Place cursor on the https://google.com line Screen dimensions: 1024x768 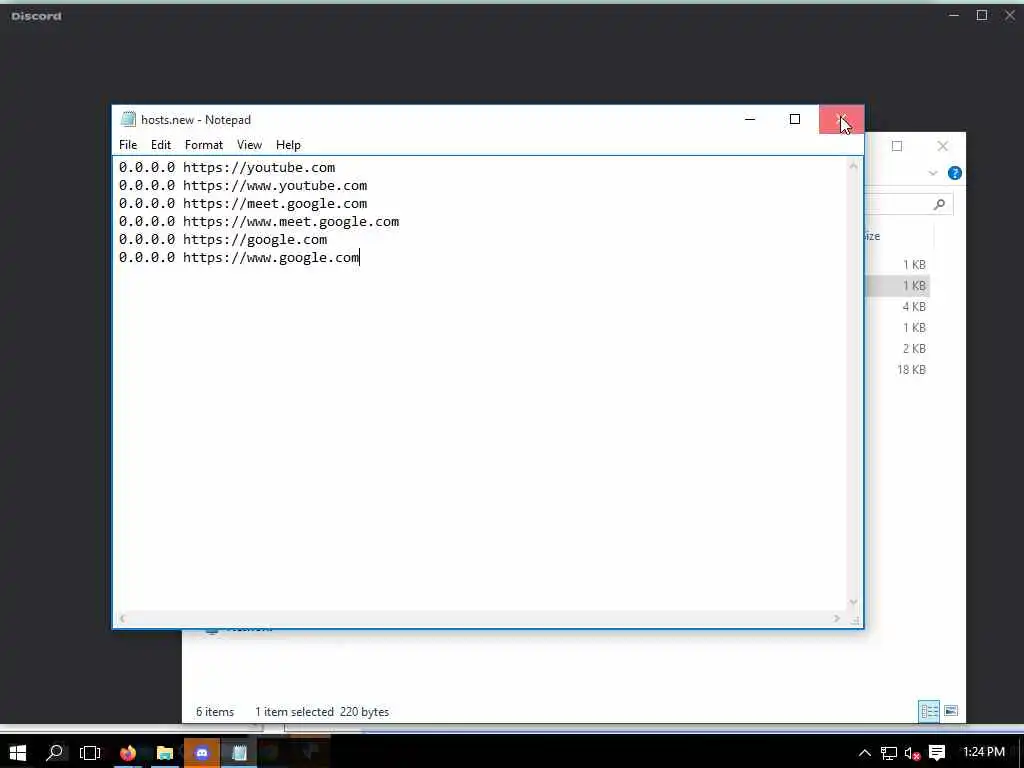tap(223, 240)
